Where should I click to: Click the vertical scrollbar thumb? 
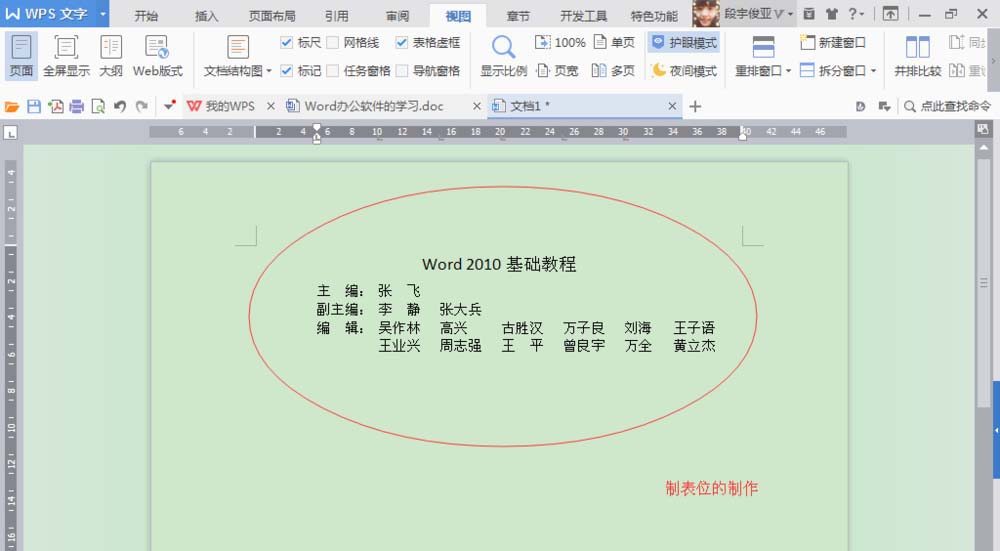tap(983, 282)
